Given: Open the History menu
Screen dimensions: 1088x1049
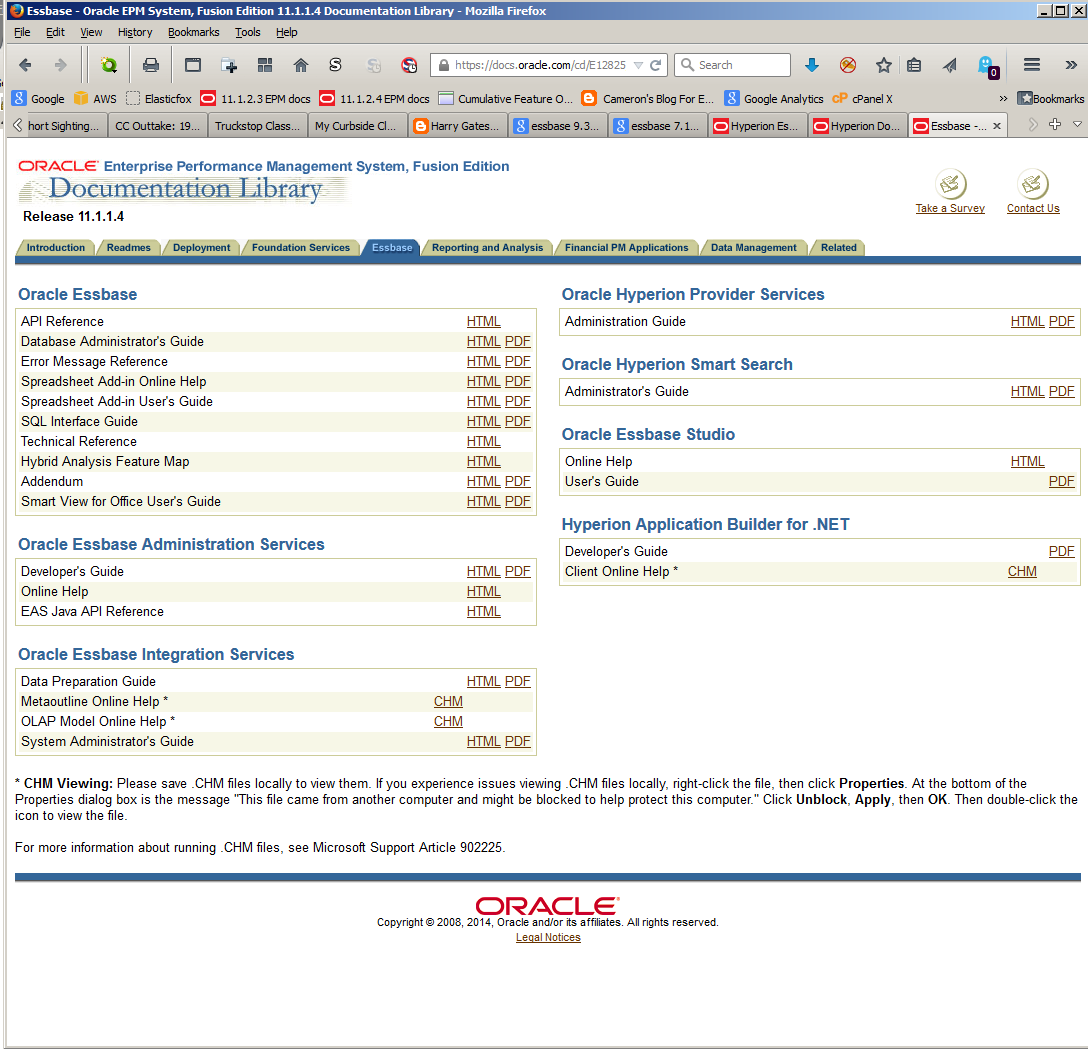Looking at the screenshot, I should coord(135,32).
